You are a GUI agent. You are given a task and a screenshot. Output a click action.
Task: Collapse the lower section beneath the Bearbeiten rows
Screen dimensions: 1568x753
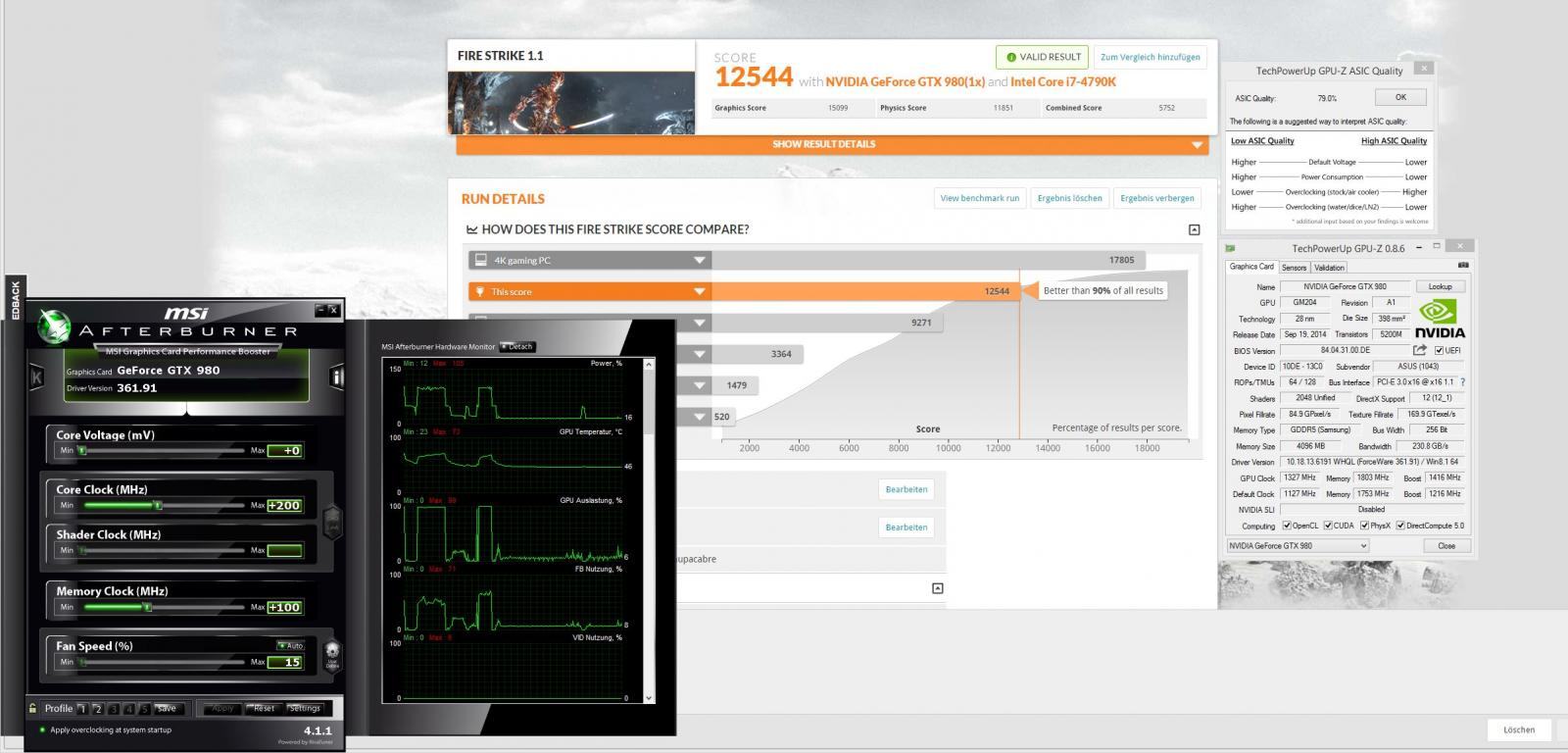[x=937, y=588]
